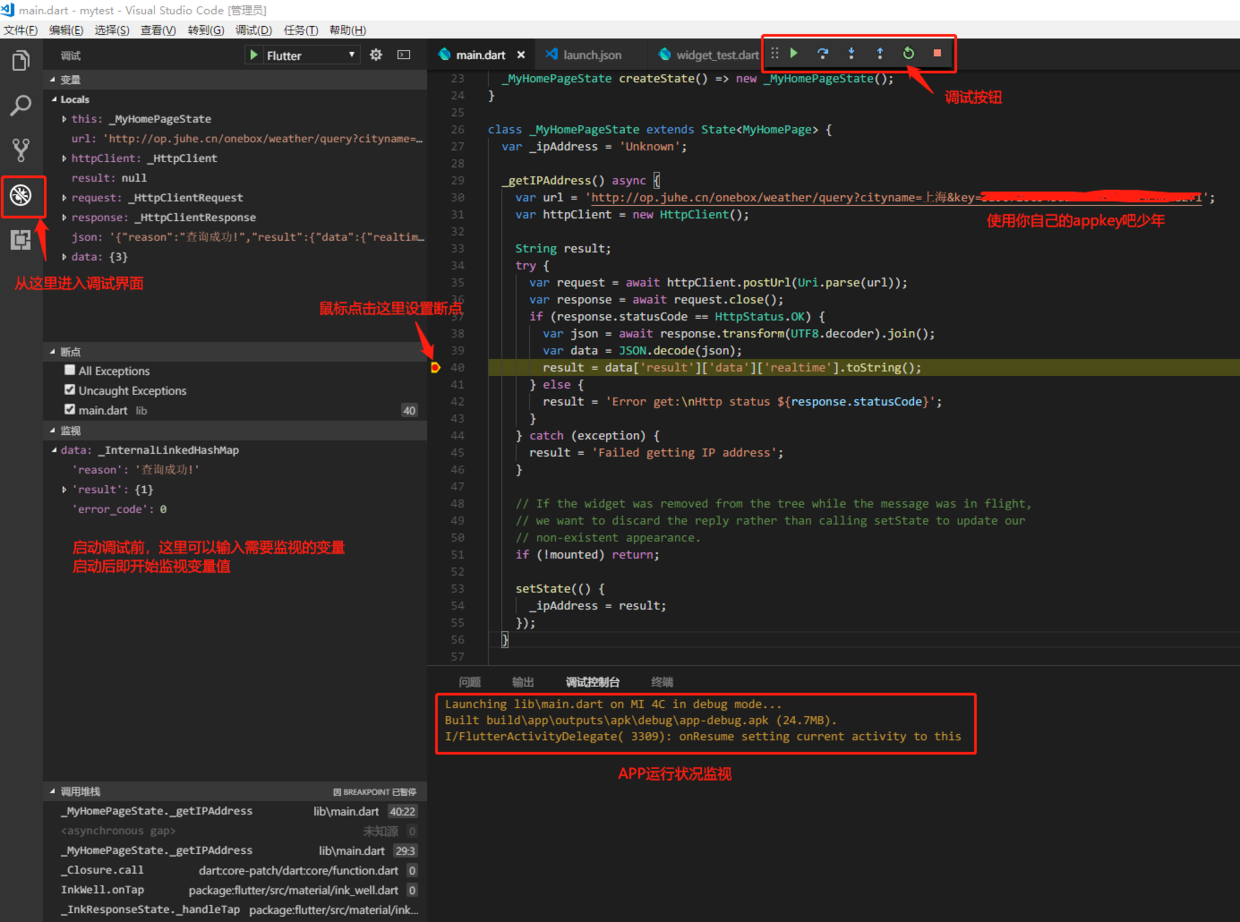Click Step Over in debug toolbar
The image size is (1240, 922).
click(x=823, y=53)
